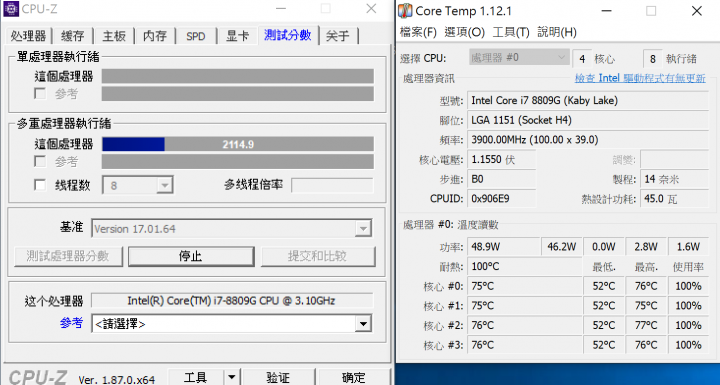Open the 主板 tab
720x385 pixels.
pos(114,36)
